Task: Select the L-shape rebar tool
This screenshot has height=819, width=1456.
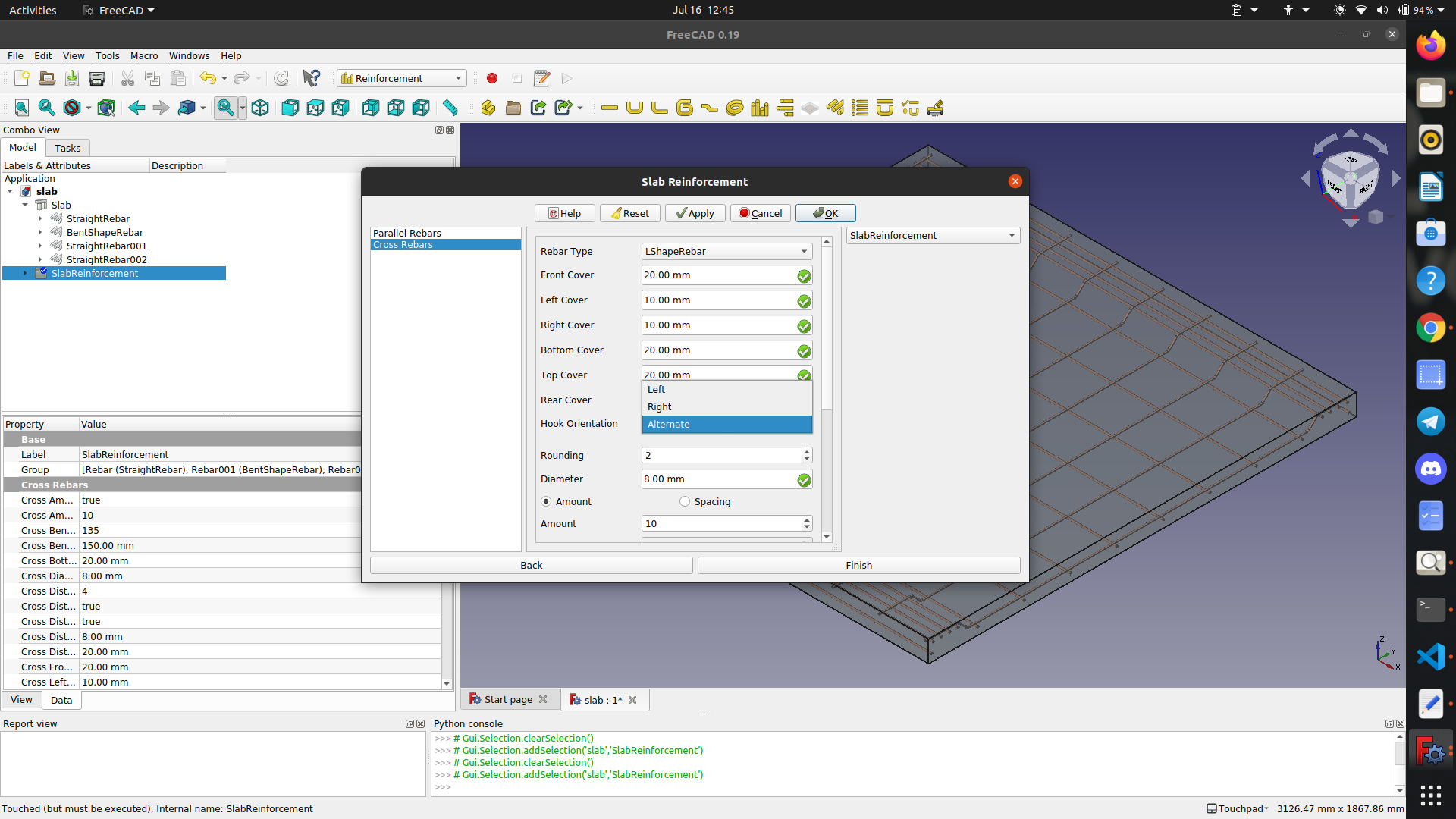Action: (660, 108)
